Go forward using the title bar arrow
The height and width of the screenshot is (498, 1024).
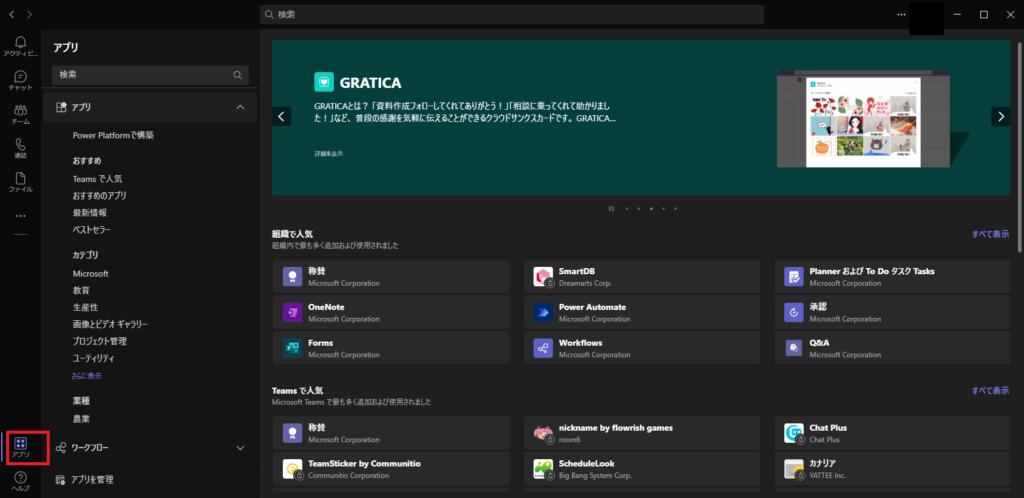(29, 14)
